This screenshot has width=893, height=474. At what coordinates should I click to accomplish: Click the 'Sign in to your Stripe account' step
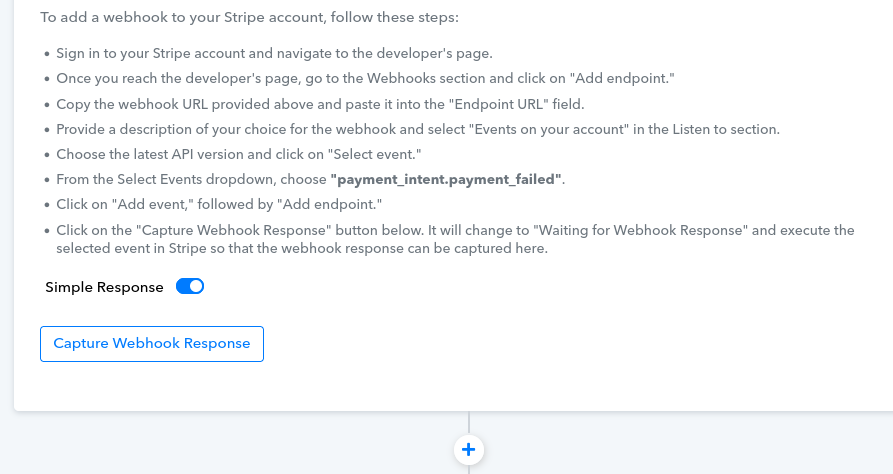point(274,54)
